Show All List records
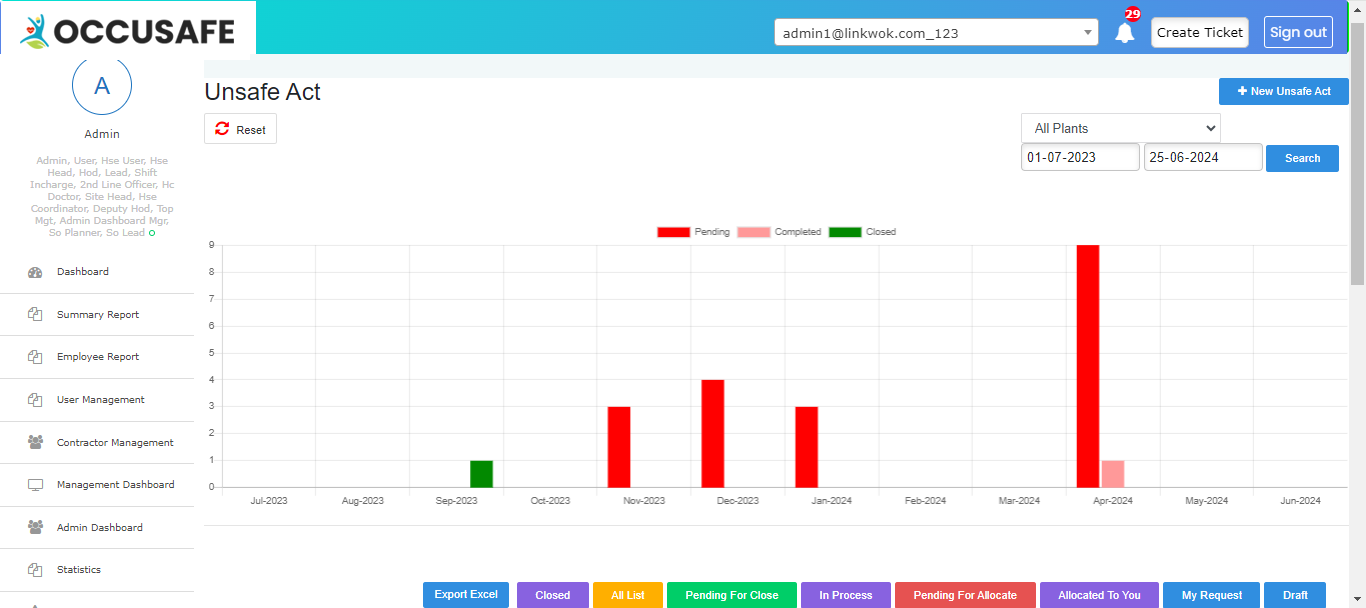 coord(628,595)
